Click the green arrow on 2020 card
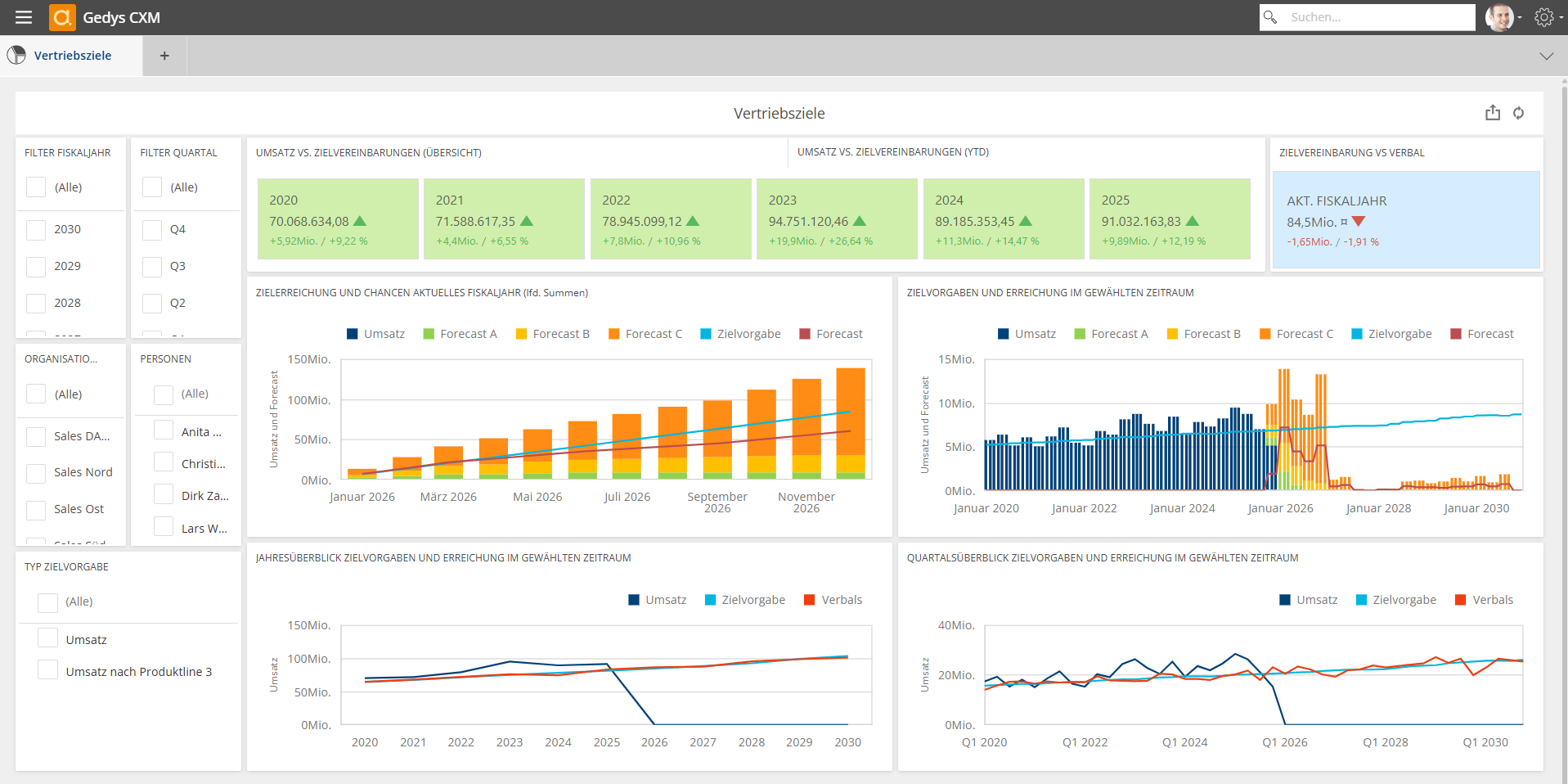The image size is (1568, 784). pos(360,221)
